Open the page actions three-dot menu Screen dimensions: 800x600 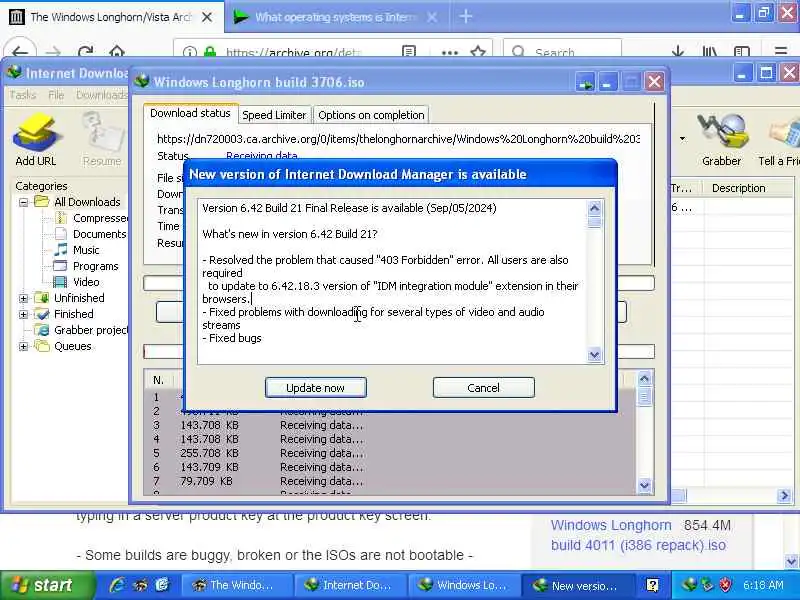click(x=449, y=52)
